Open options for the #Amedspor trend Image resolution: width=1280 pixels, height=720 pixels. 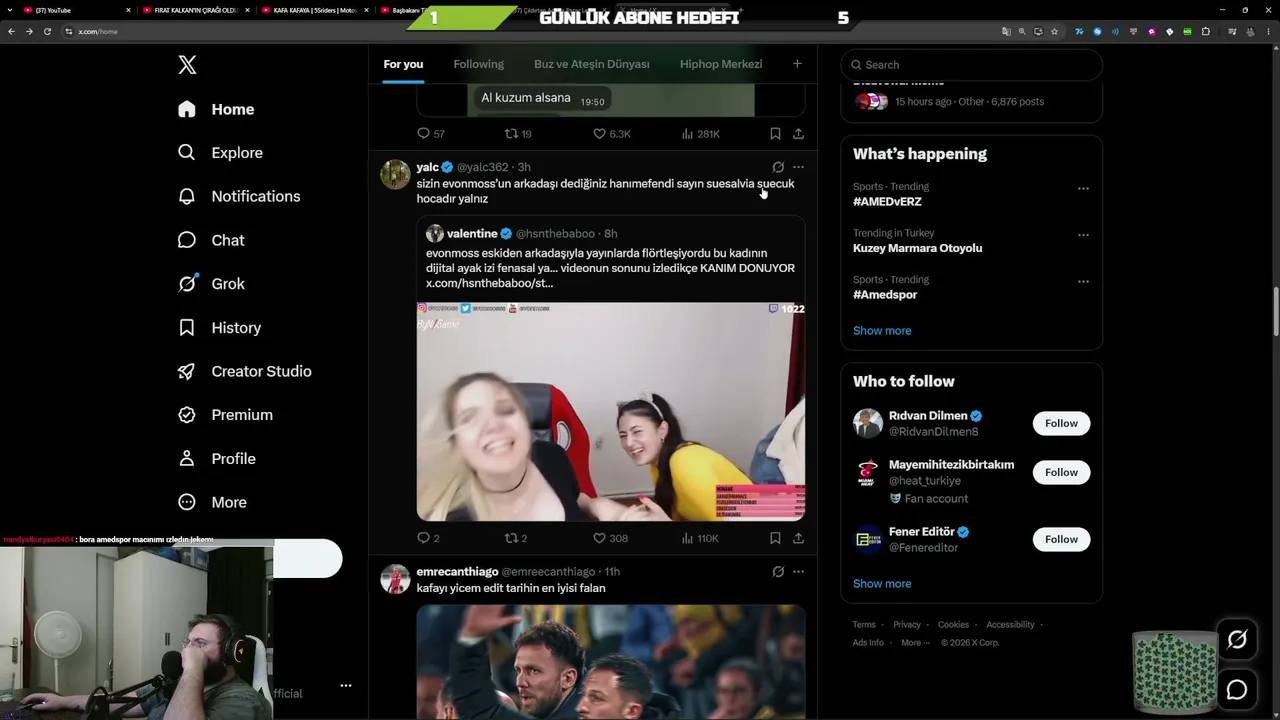[x=1083, y=282]
